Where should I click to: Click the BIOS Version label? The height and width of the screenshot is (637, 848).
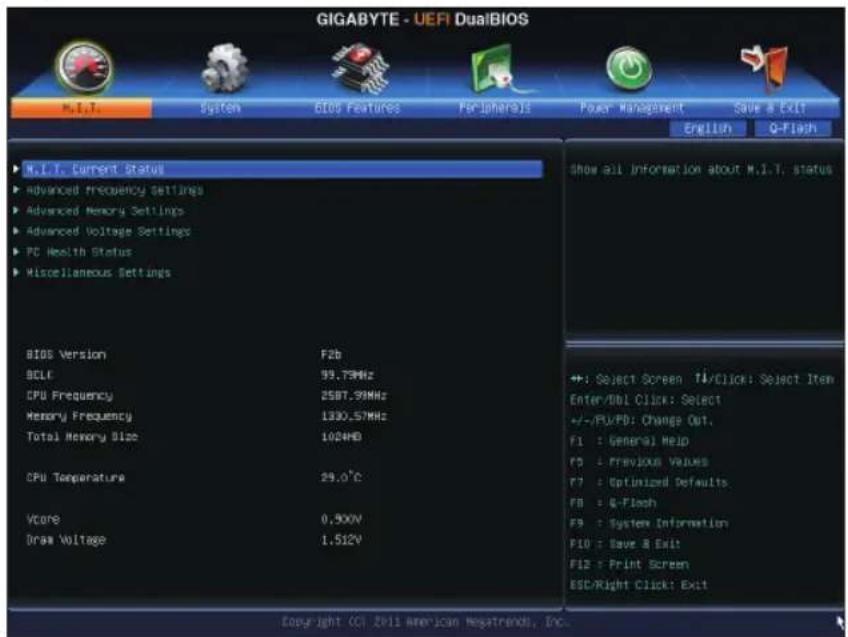66,355
